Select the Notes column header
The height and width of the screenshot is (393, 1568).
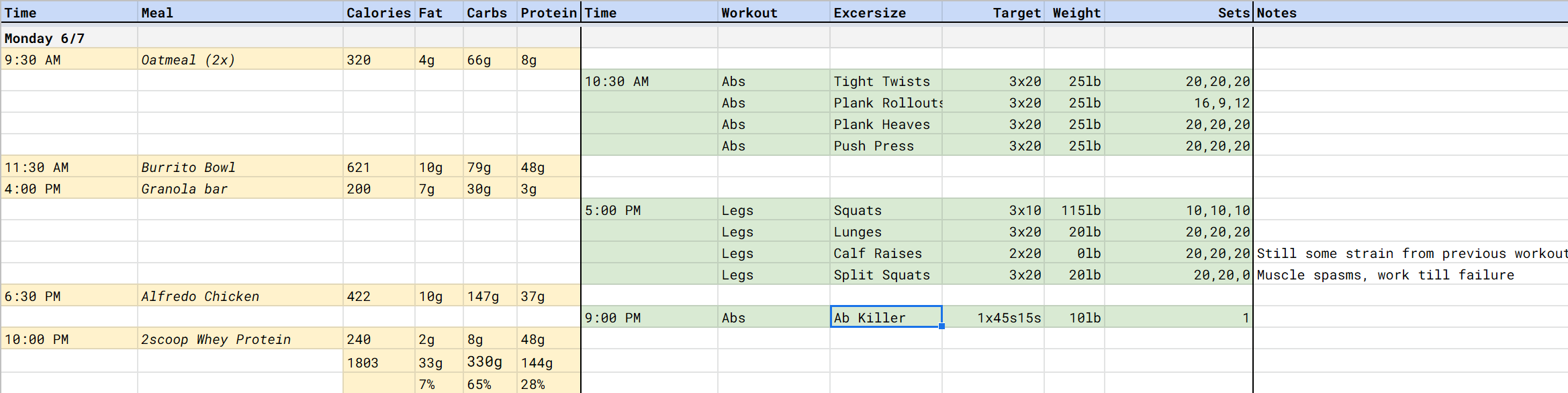pos(1277,12)
